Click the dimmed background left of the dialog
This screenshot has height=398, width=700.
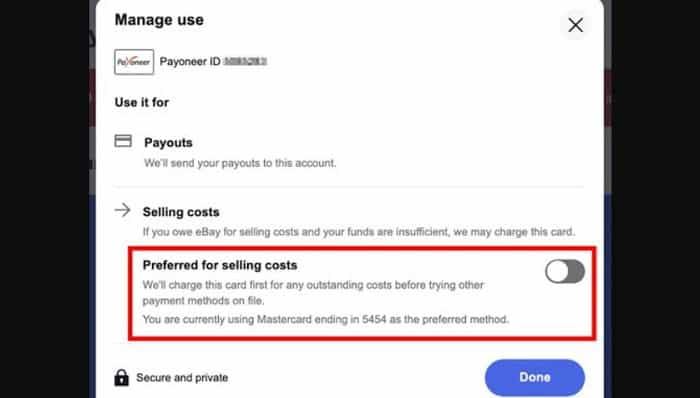click(45, 199)
